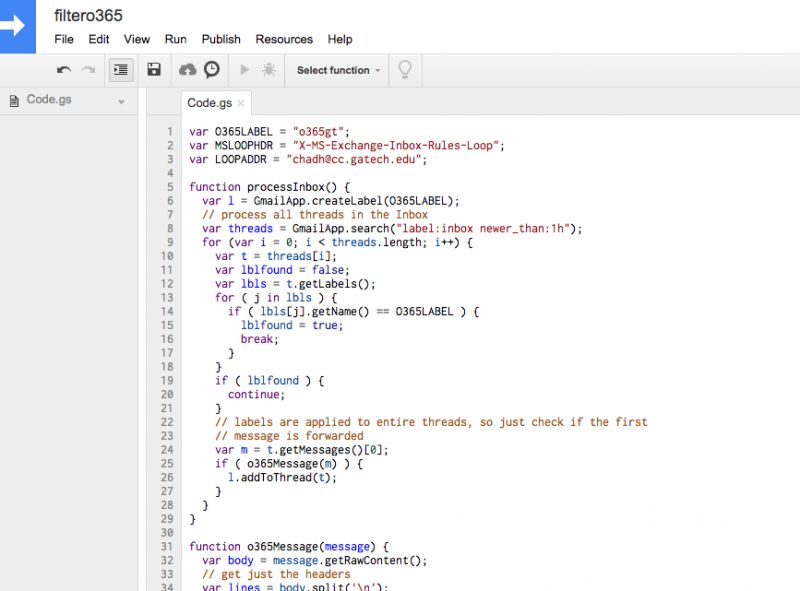Open the File menu
Screen dimensions: 800x591
tap(64, 39)
